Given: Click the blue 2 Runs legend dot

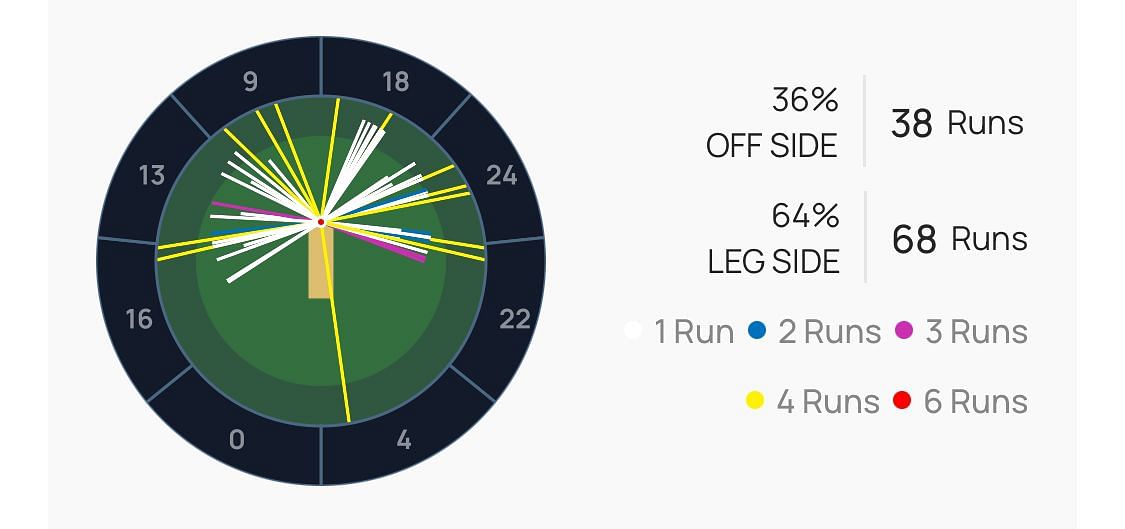Looking at the screenshot, I should click(x=756, y=330).
